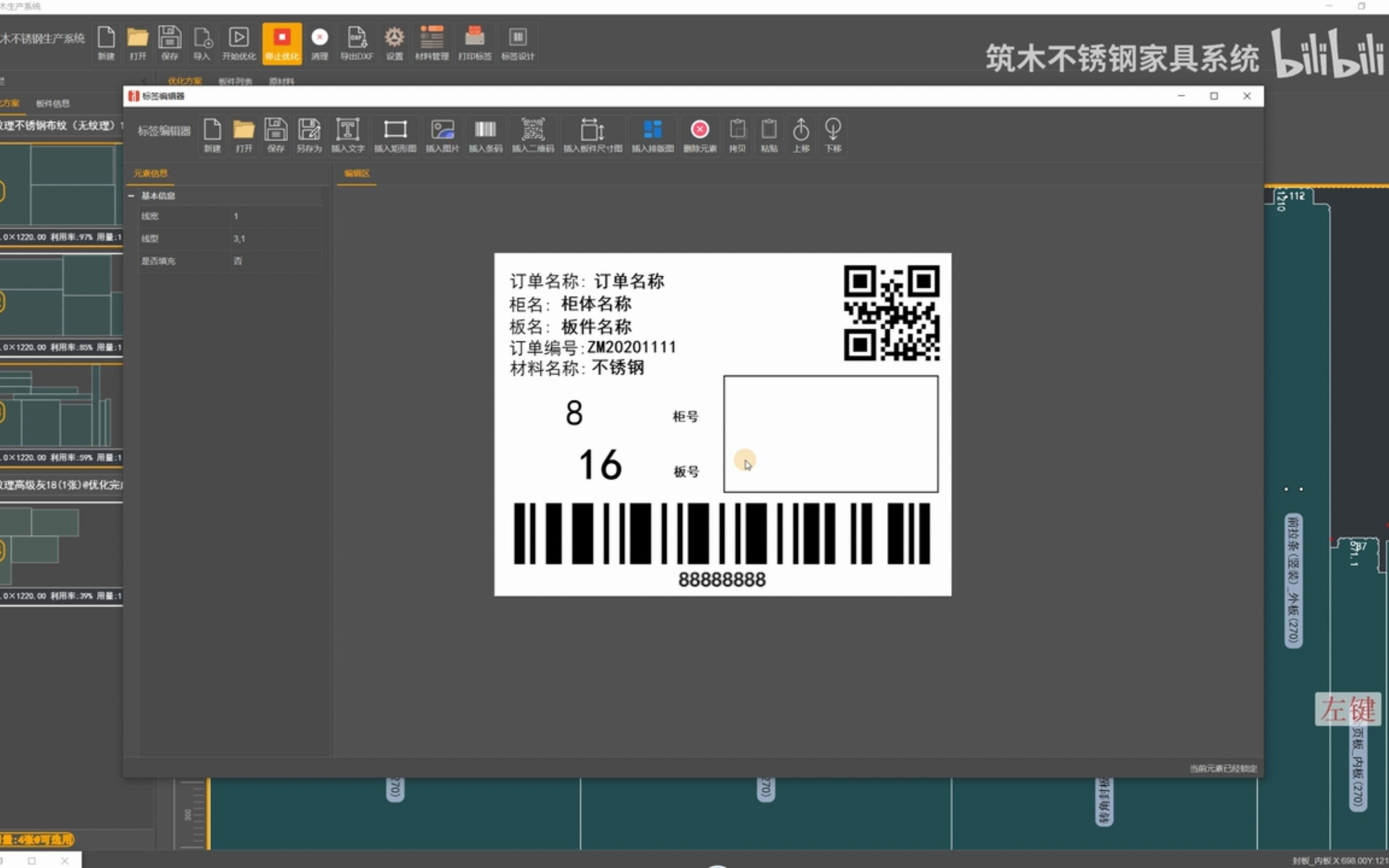Click the 粘贴 paste icon
Image resolution: width=1389 pixels, height=868 pixels.
(x=769, y=135)
